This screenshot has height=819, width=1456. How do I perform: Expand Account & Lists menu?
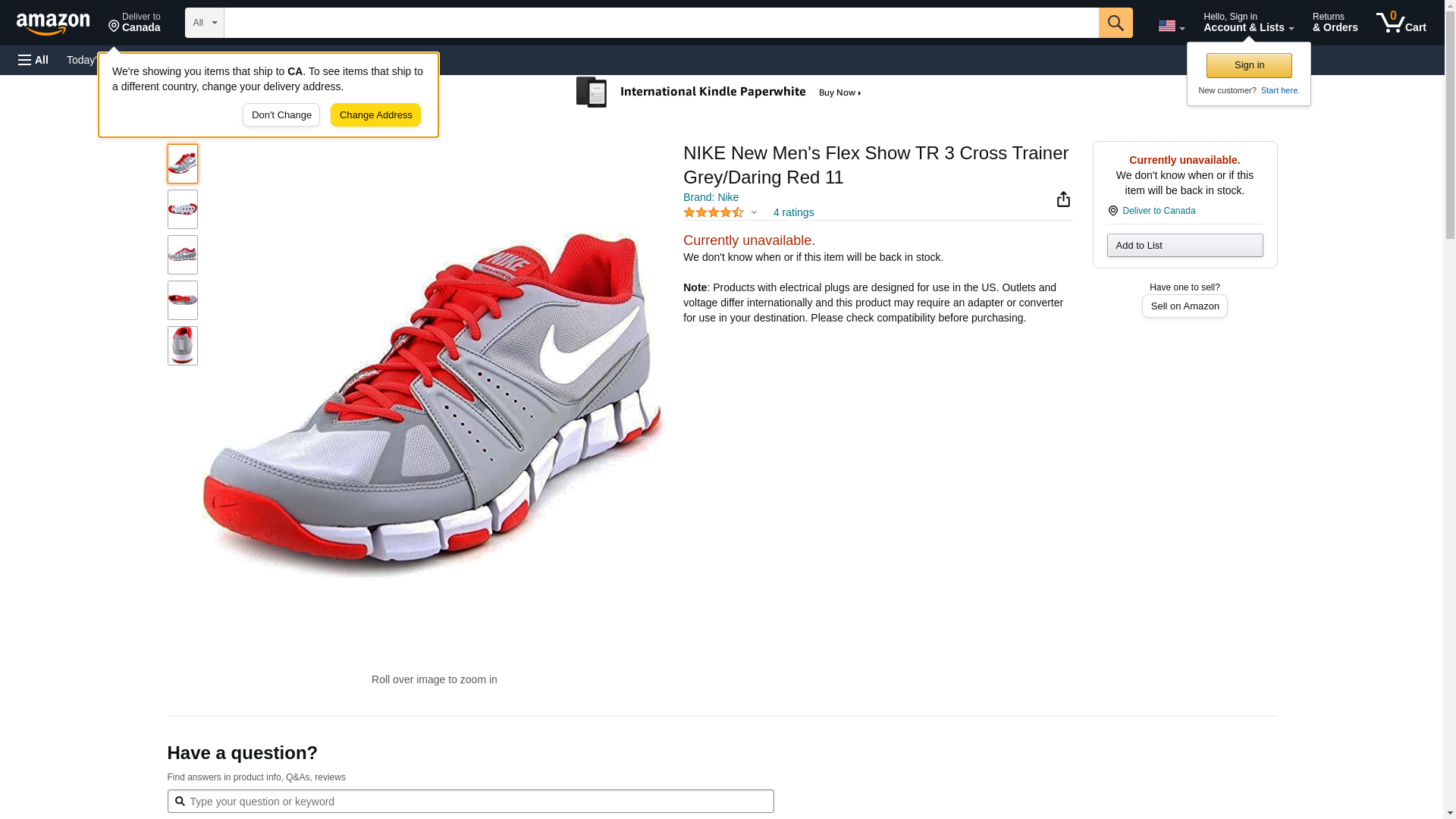tap(1248, 23)
